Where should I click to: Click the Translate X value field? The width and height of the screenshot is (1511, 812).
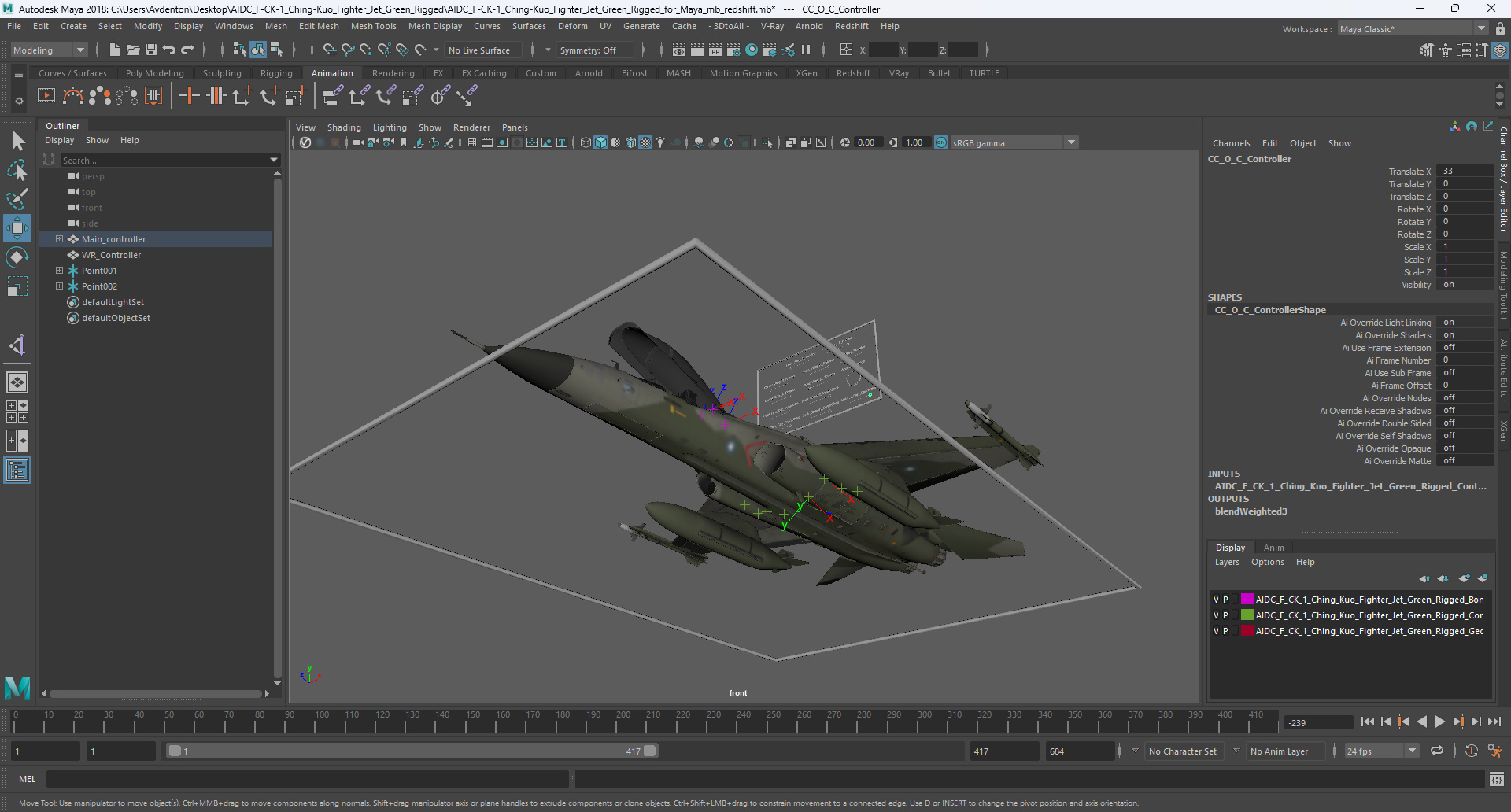pos(1465,172)
